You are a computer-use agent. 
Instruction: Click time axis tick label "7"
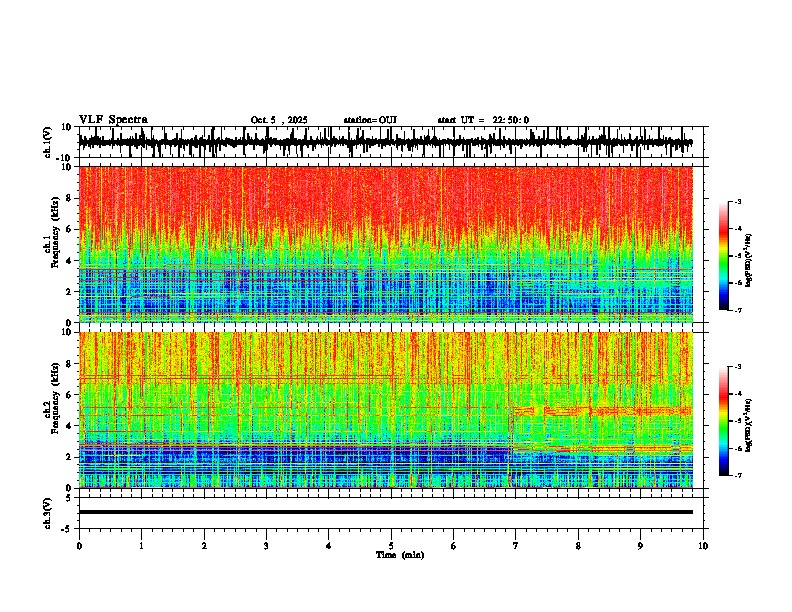pos(516,546)
